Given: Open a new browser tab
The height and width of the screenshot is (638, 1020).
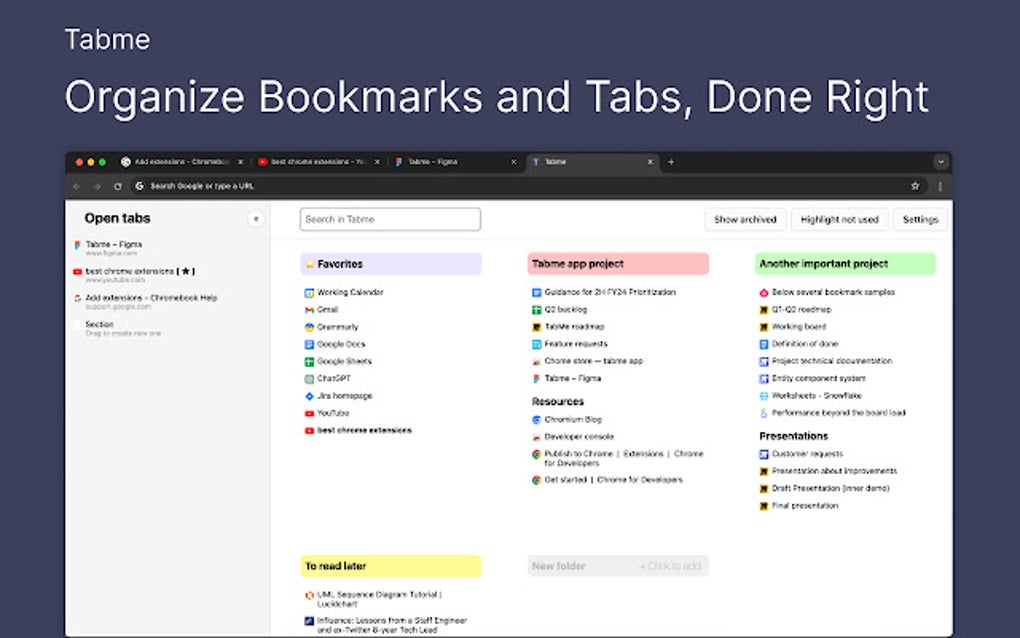Looking at the screenshot, I should click(x=671, y=162).
